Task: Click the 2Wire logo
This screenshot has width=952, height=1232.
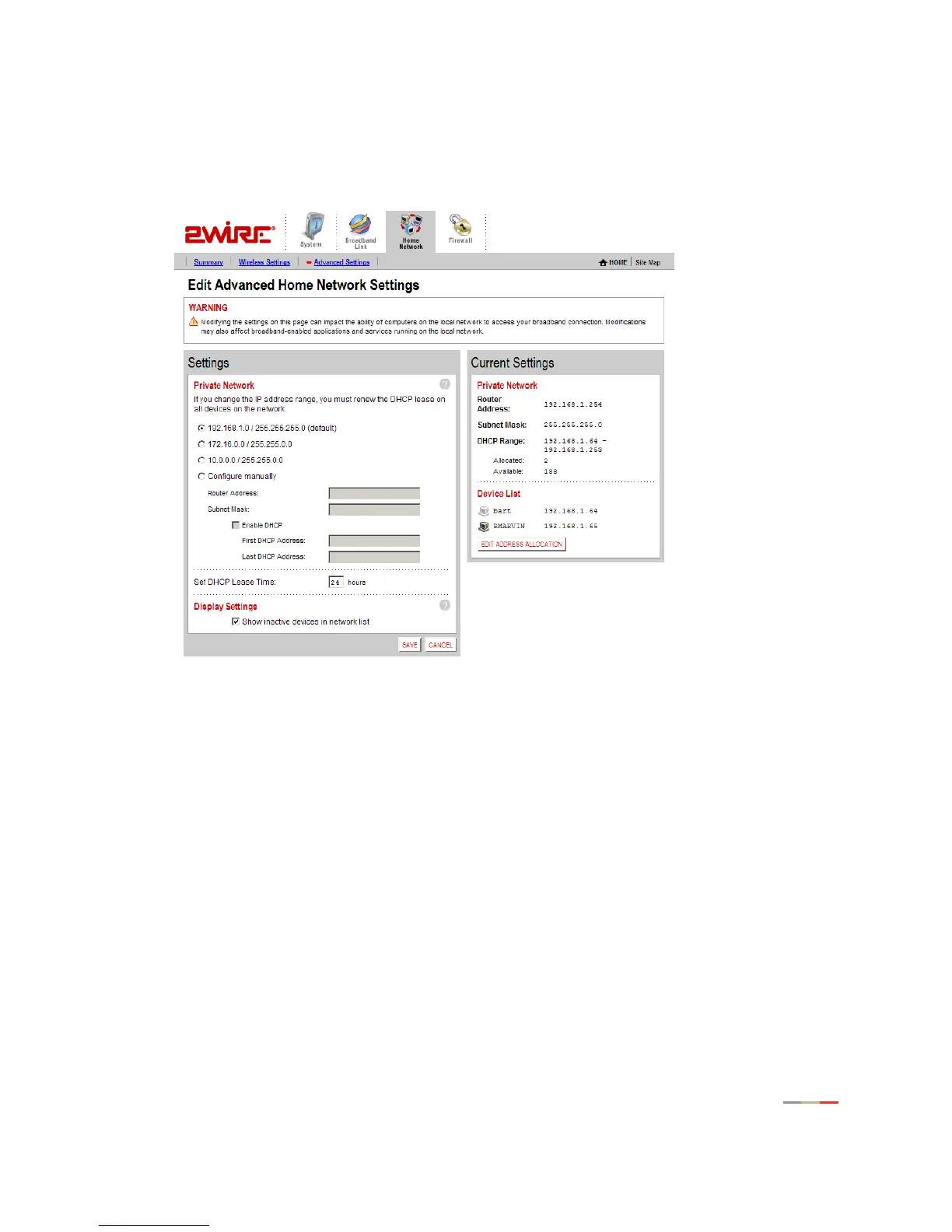Action: 229,233
